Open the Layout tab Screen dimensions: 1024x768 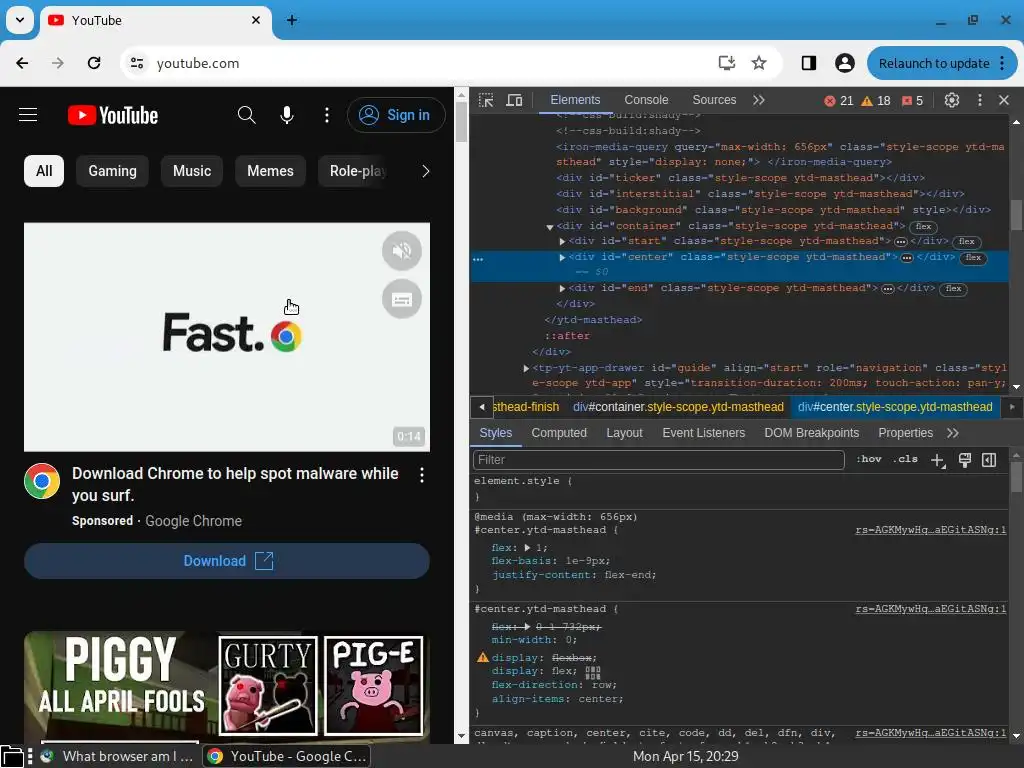click(x=624, y=433)
